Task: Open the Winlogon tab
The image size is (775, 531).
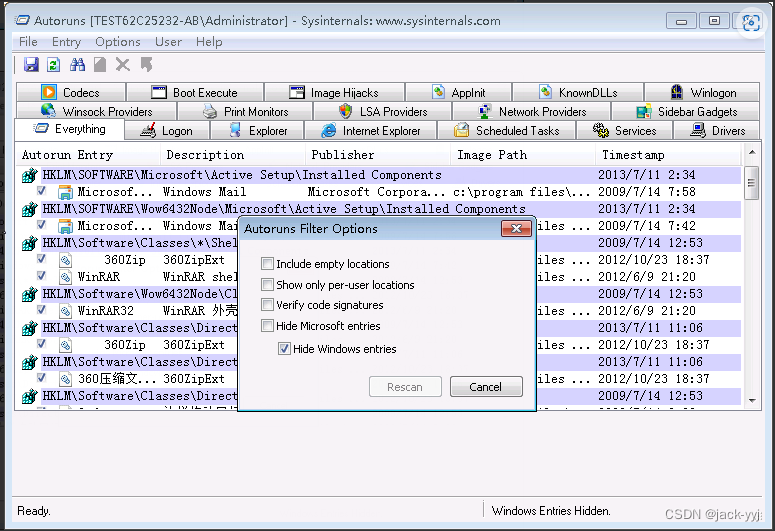Action: (x=702, y=92)
